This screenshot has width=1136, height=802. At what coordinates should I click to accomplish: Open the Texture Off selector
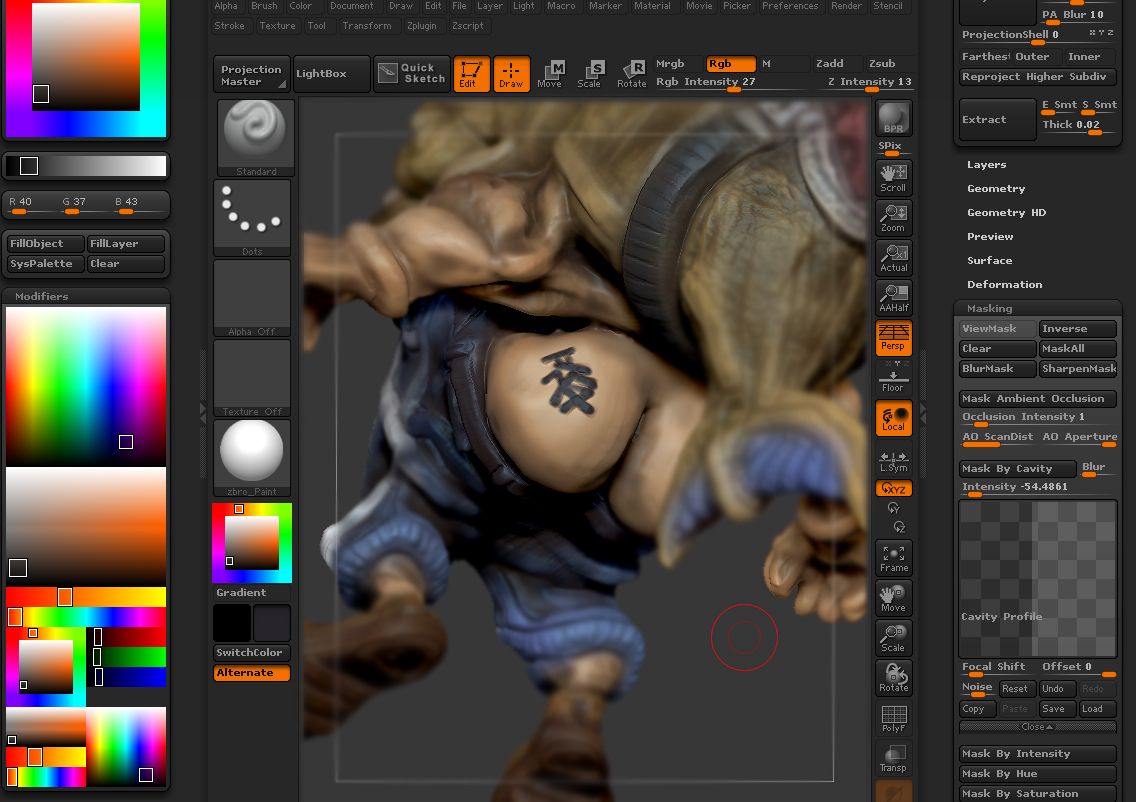click(252, 378)
